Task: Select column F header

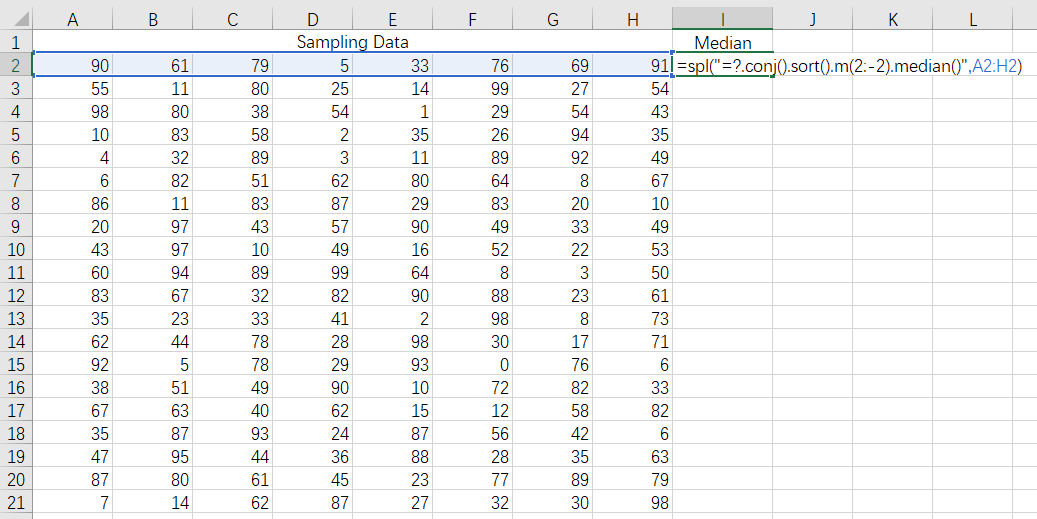Action: 472,19
